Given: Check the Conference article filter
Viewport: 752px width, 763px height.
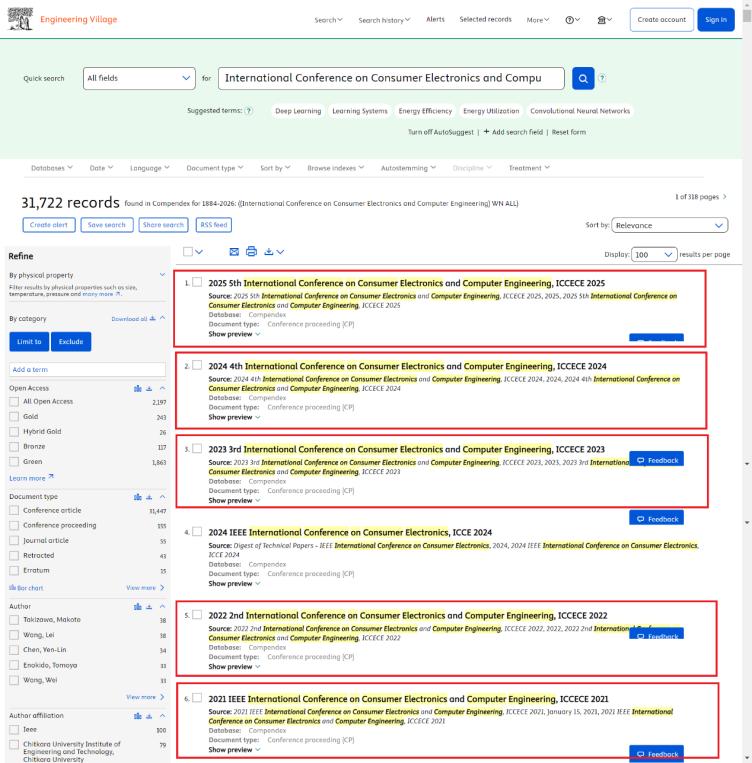Looking at the screenshot, I should (14, 510).
